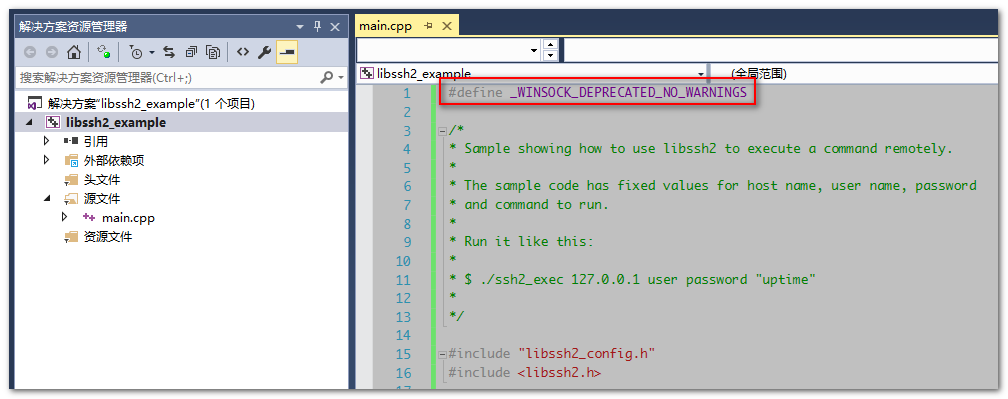
Task: Select the libssh2_example project node
Action: [x=116, y=122]
